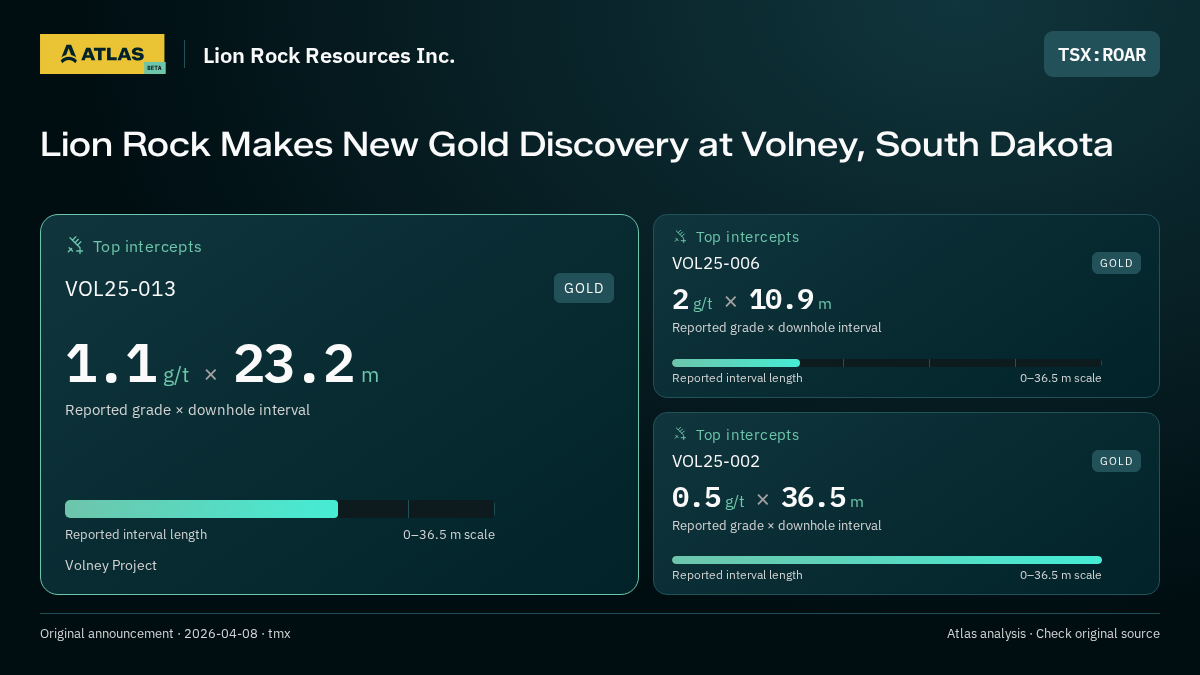Click the TSX:ROAR ticker badge

(1102, 54)
